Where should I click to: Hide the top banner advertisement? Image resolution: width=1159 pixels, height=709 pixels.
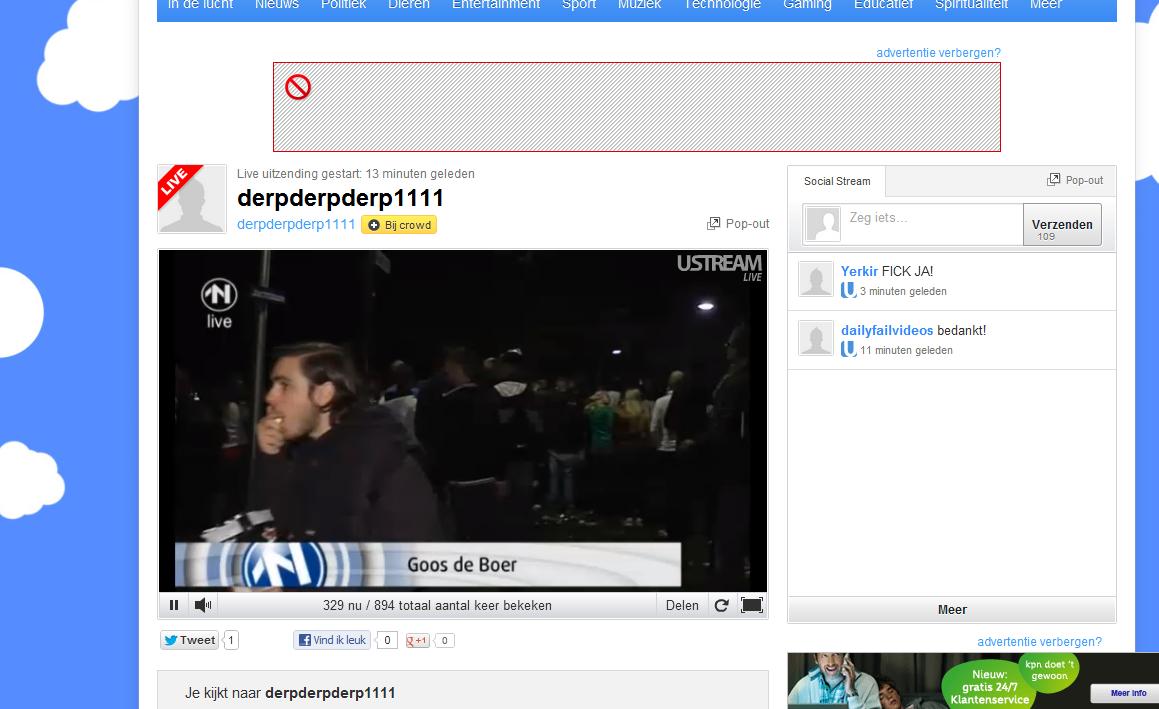click(x=938, y=53)
